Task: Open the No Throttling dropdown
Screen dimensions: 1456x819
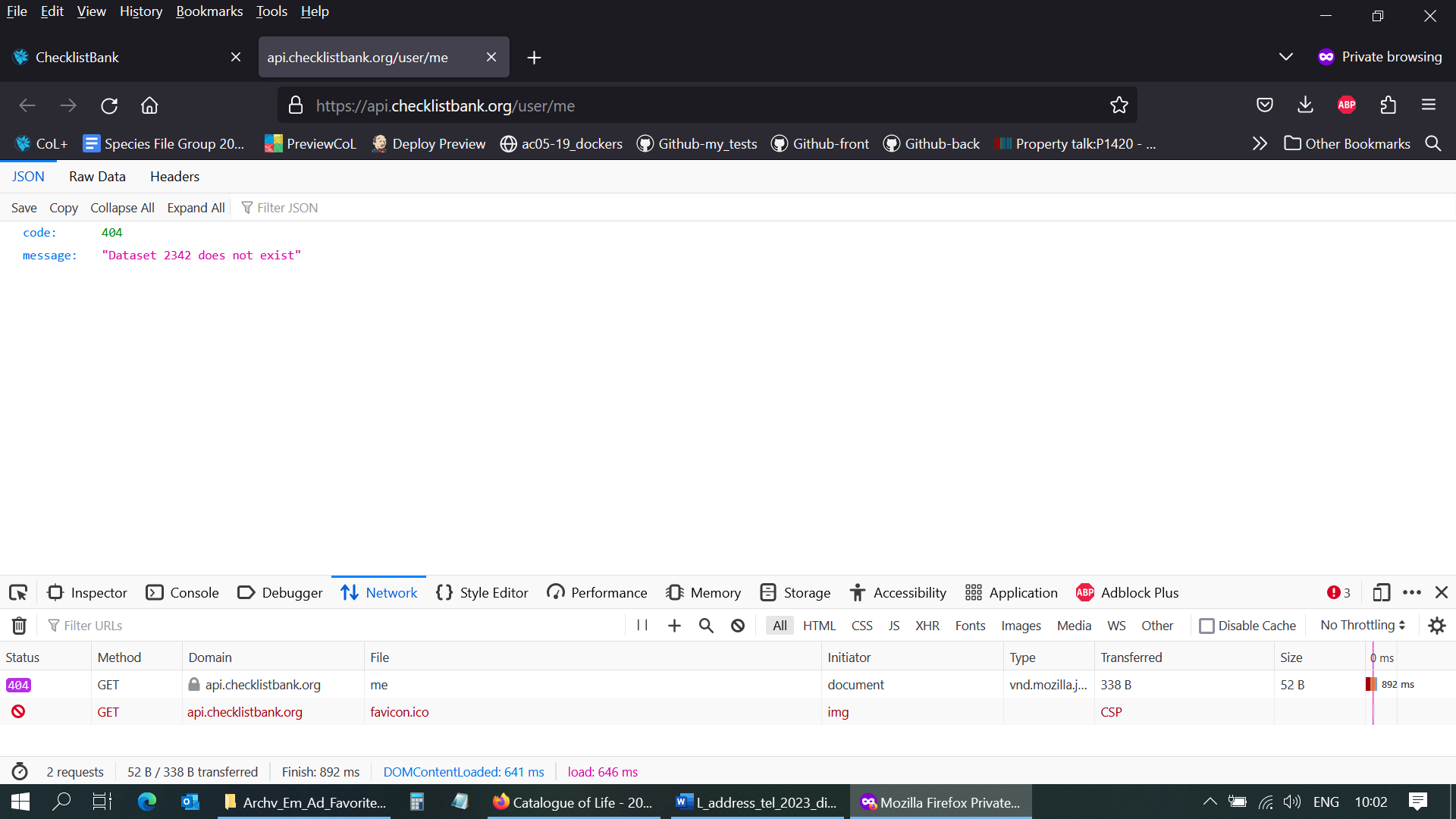Action: [x=1362, y=625]
